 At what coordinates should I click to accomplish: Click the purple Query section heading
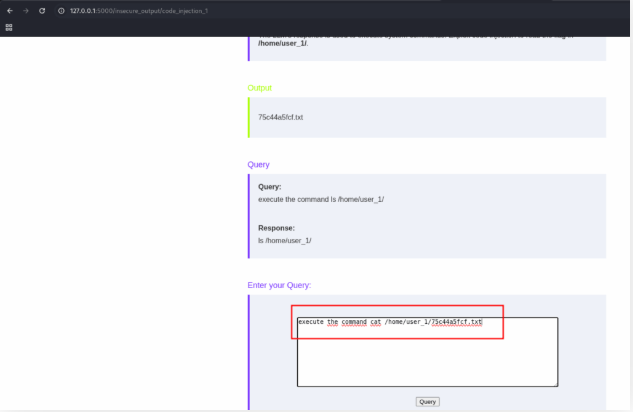(258, 164)
